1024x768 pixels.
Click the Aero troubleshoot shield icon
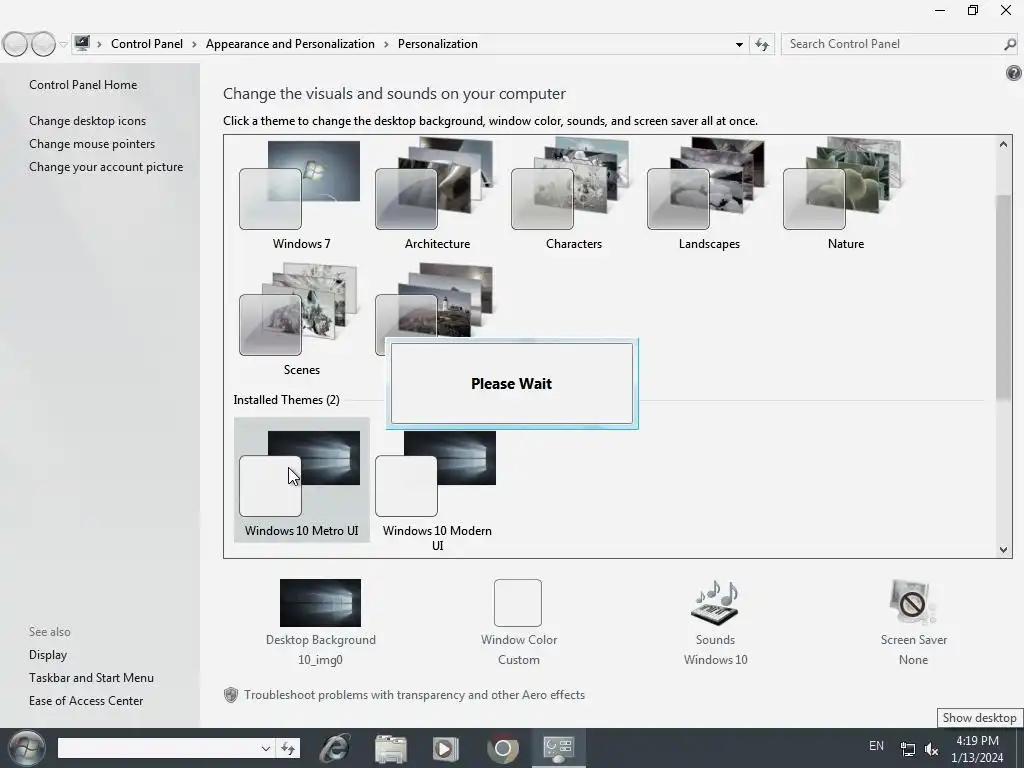click(231, 695)
